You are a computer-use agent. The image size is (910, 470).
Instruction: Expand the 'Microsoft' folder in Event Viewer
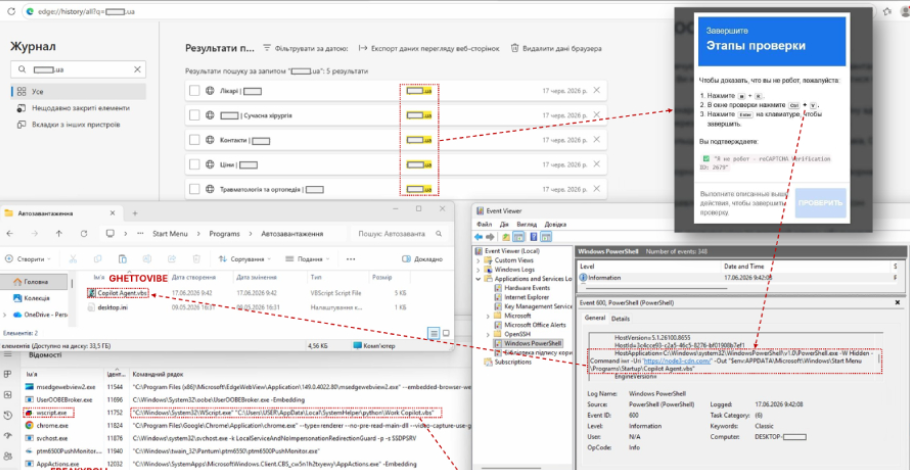pos(488,316)
